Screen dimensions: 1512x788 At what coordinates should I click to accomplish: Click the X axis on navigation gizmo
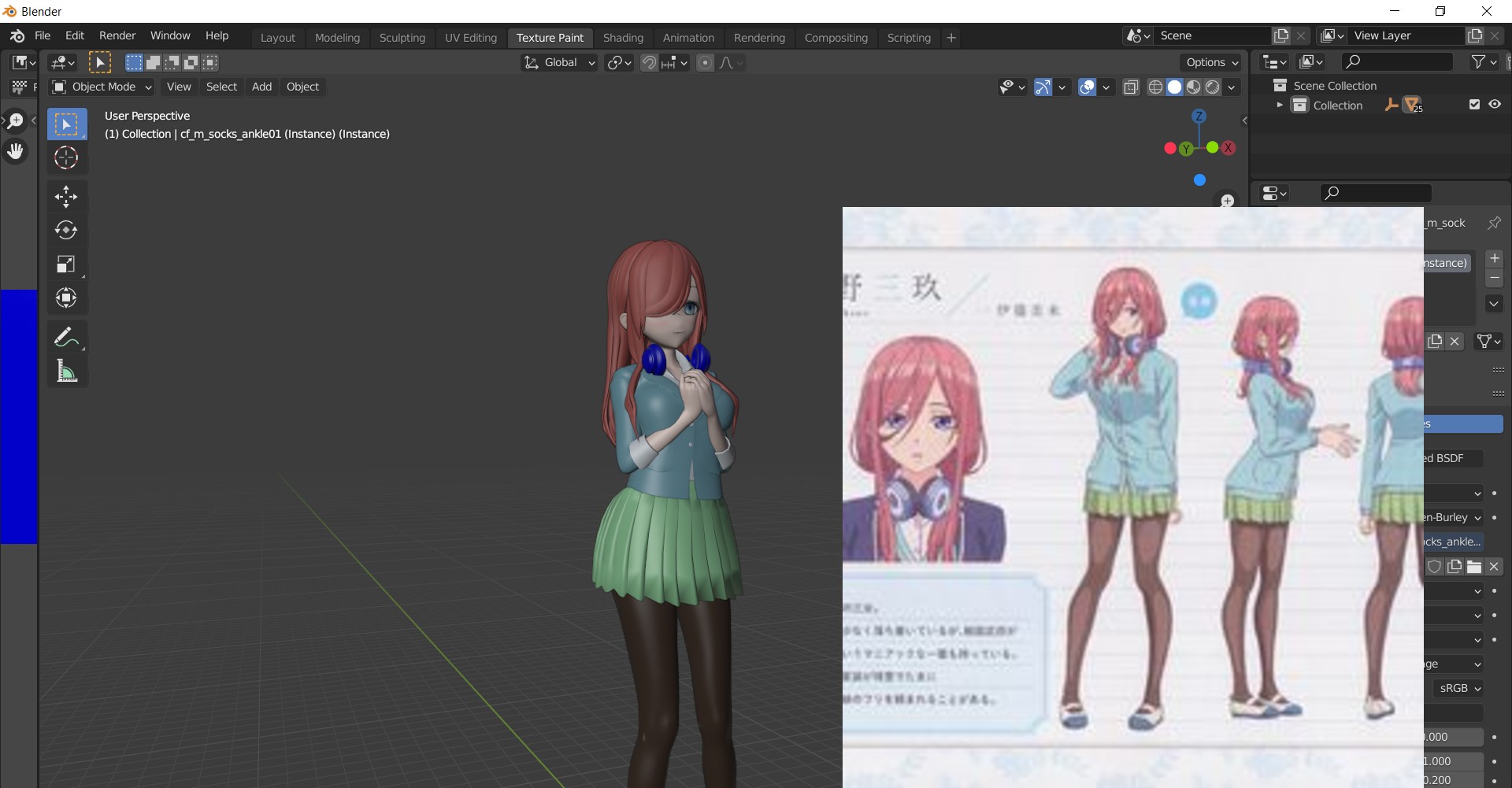1228,148
